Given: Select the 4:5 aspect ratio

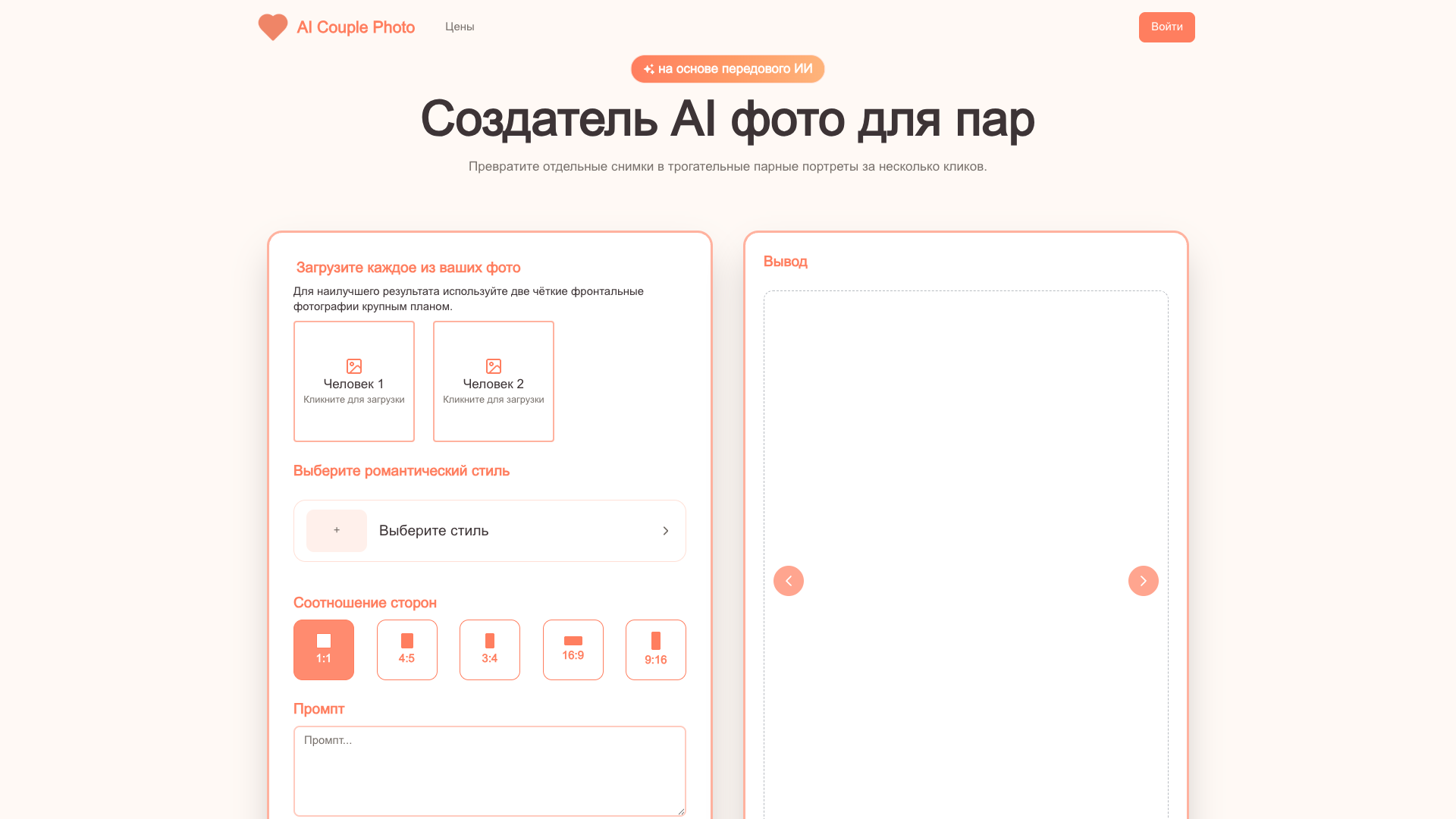Looking at the screenshot, I should [407, 650].
